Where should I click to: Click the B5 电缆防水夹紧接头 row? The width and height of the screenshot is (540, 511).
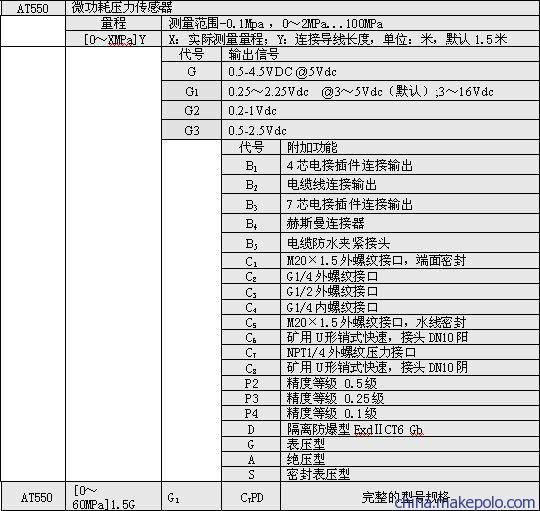pyautogui.click(x=380, y=243)
